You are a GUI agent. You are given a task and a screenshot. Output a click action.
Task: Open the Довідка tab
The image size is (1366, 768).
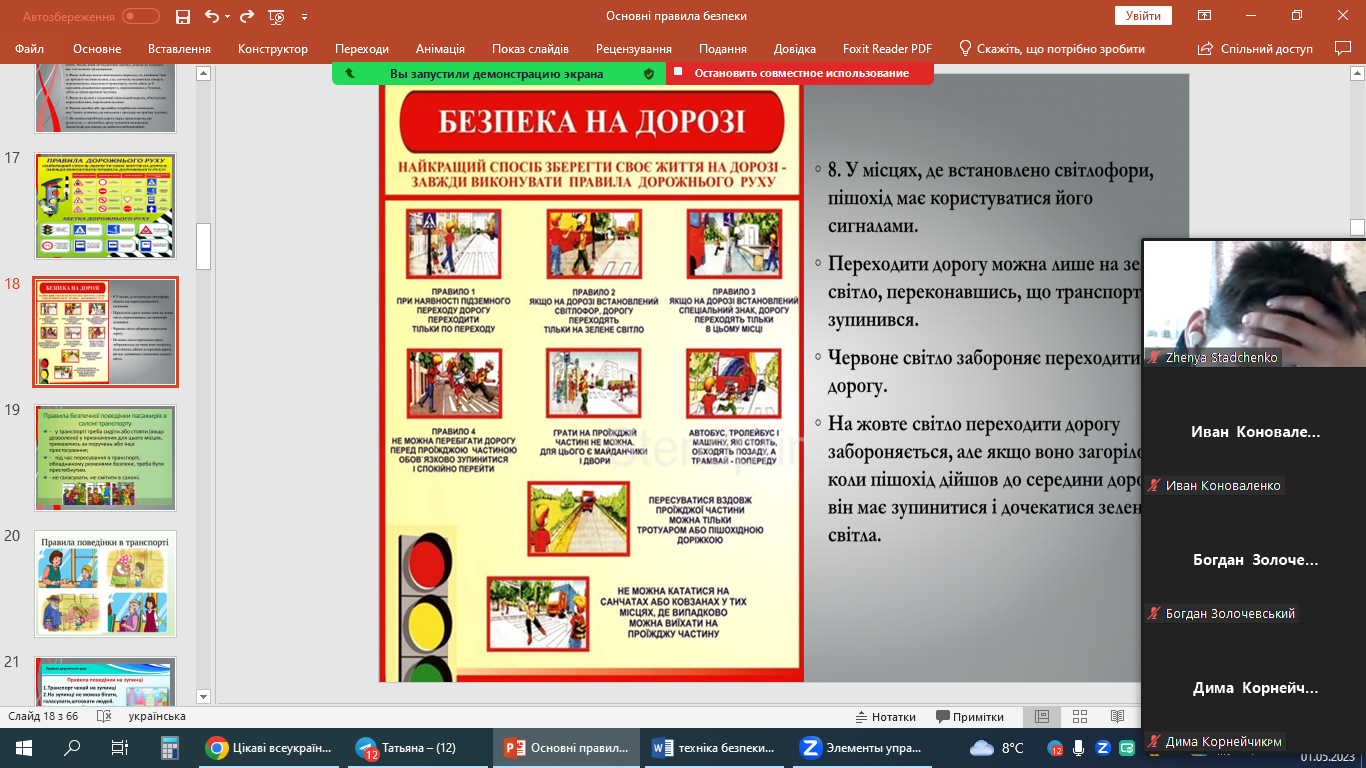point(795,49)
